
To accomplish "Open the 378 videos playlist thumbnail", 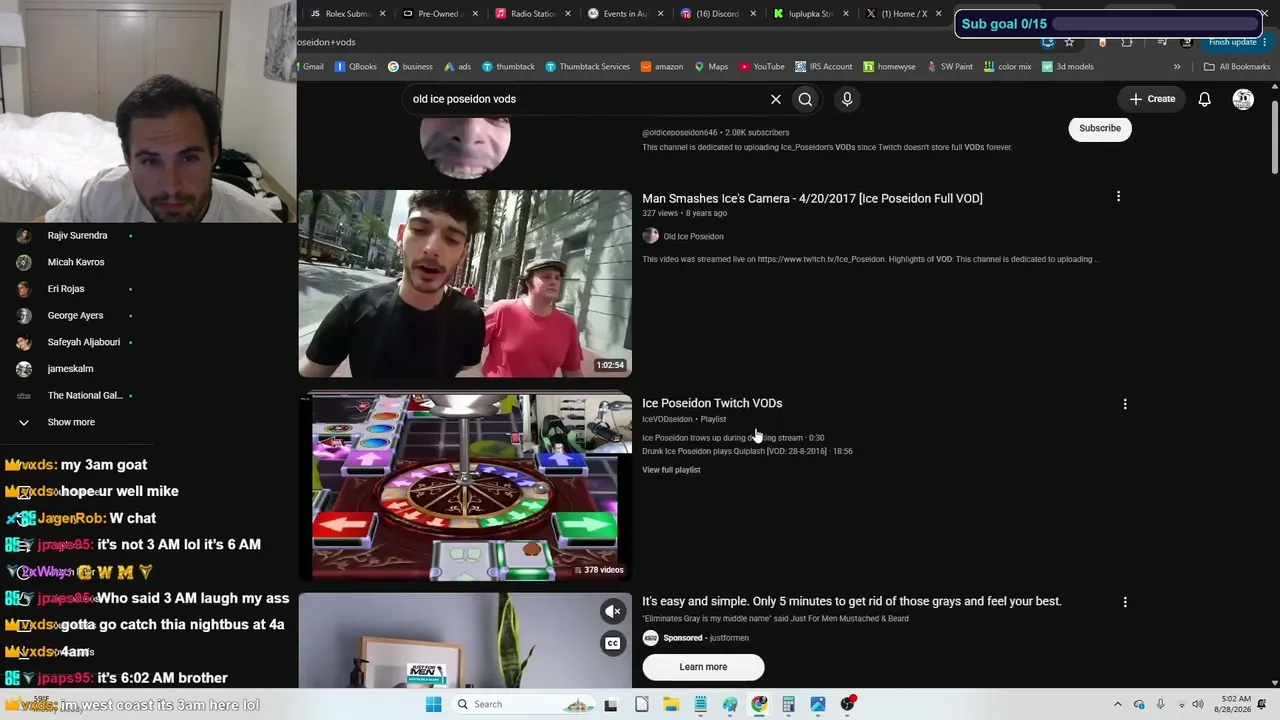I will 465,486.
